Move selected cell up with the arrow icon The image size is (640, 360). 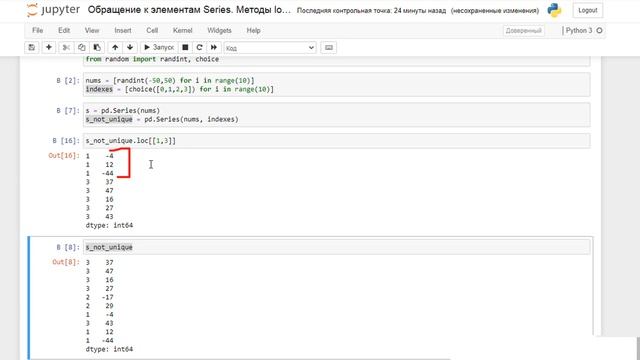click(115, 48)
